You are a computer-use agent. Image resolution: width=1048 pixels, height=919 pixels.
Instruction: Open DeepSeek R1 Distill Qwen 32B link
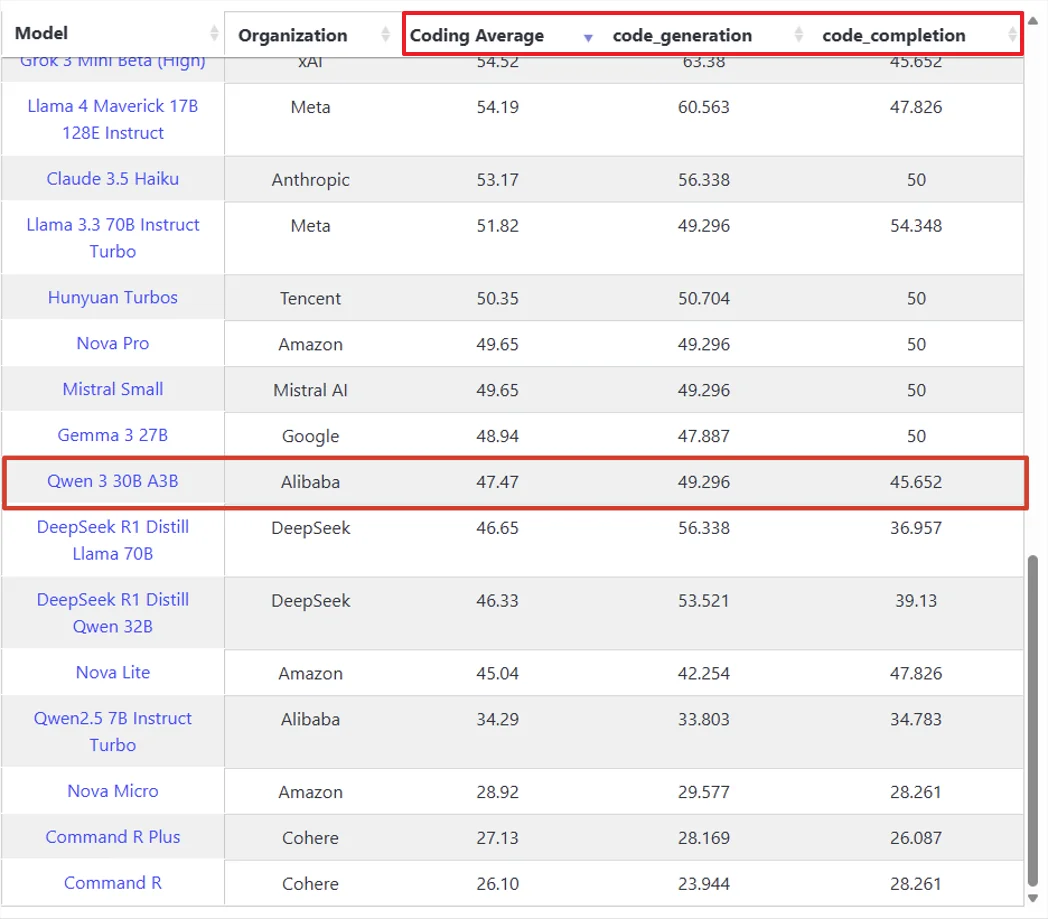113,613
